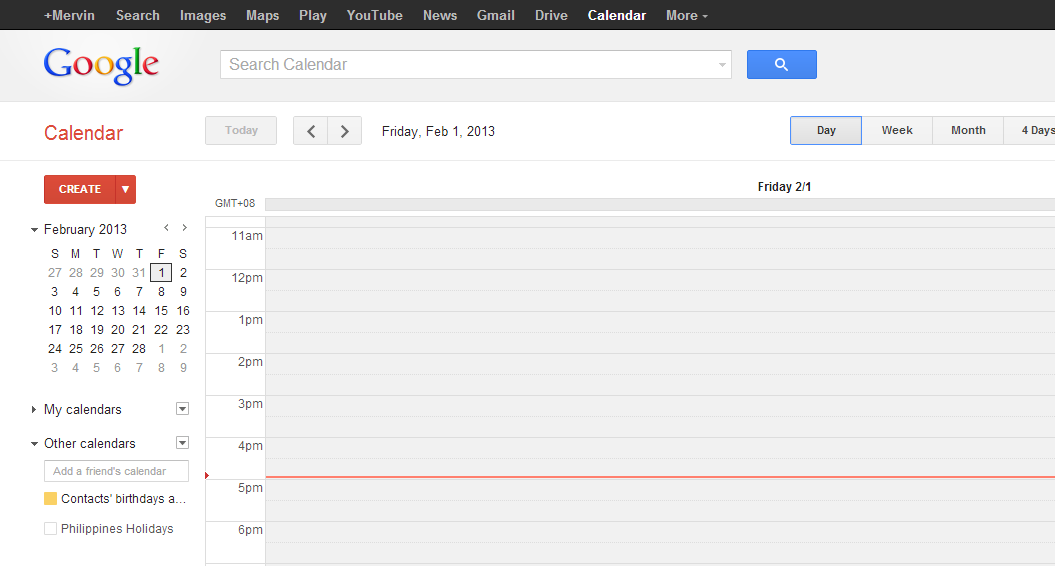Open the CREATE button dropdown arrow
The height and width of the screenshot is (566, 1055).
126,189
